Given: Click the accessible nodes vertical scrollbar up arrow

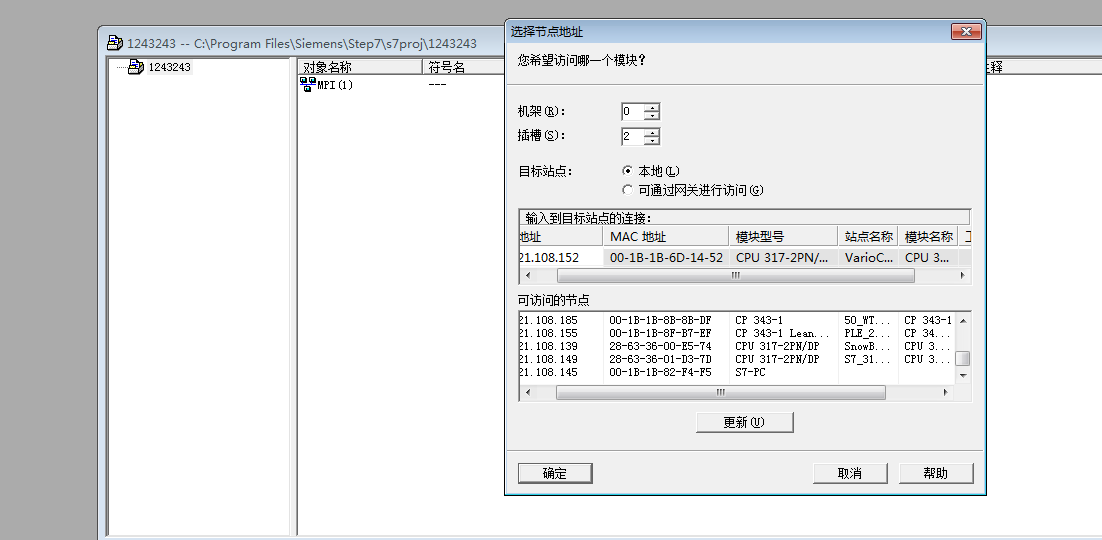Looking at the screenshot, I should 963,321.
